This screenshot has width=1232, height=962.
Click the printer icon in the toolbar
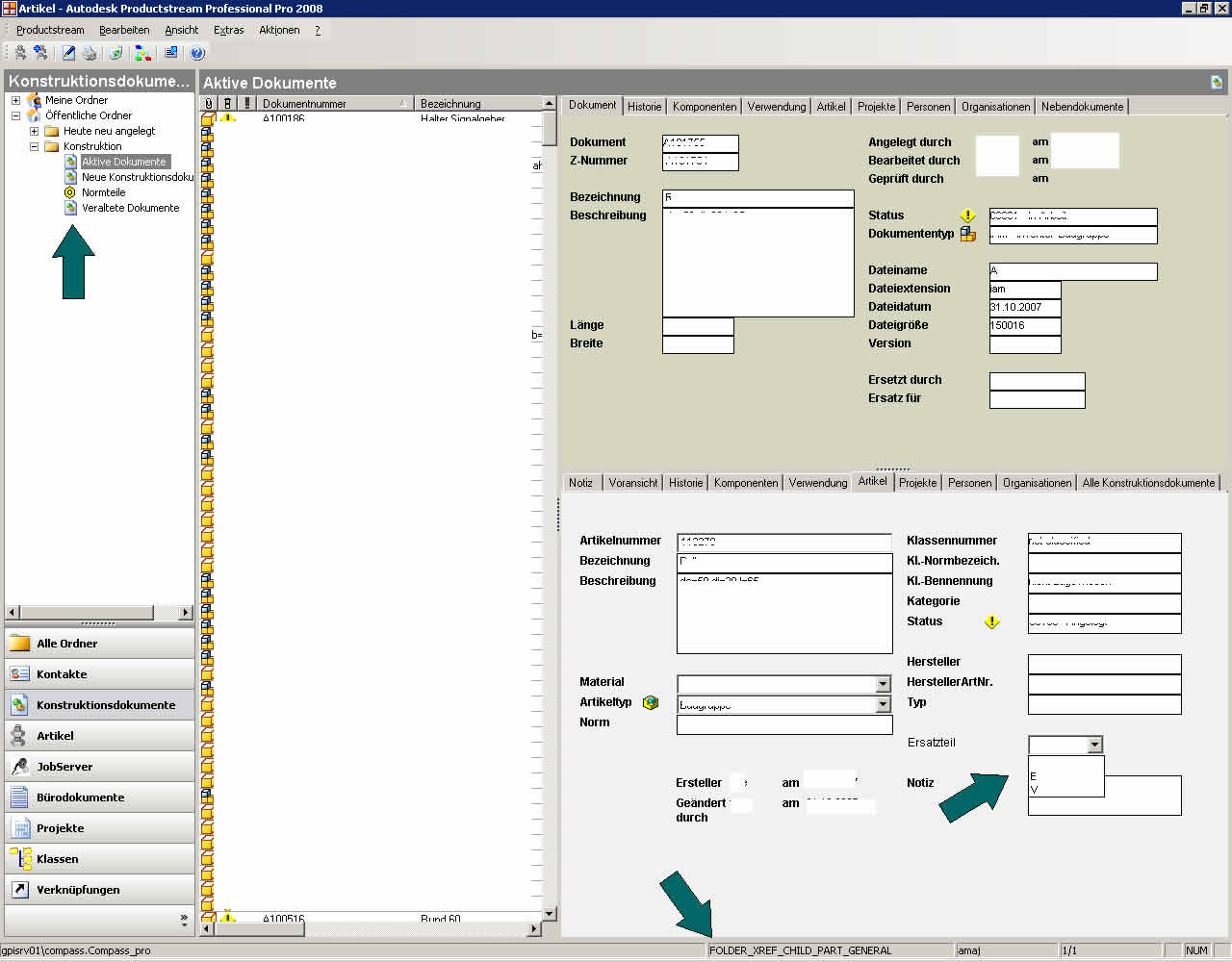coord(90,53)
